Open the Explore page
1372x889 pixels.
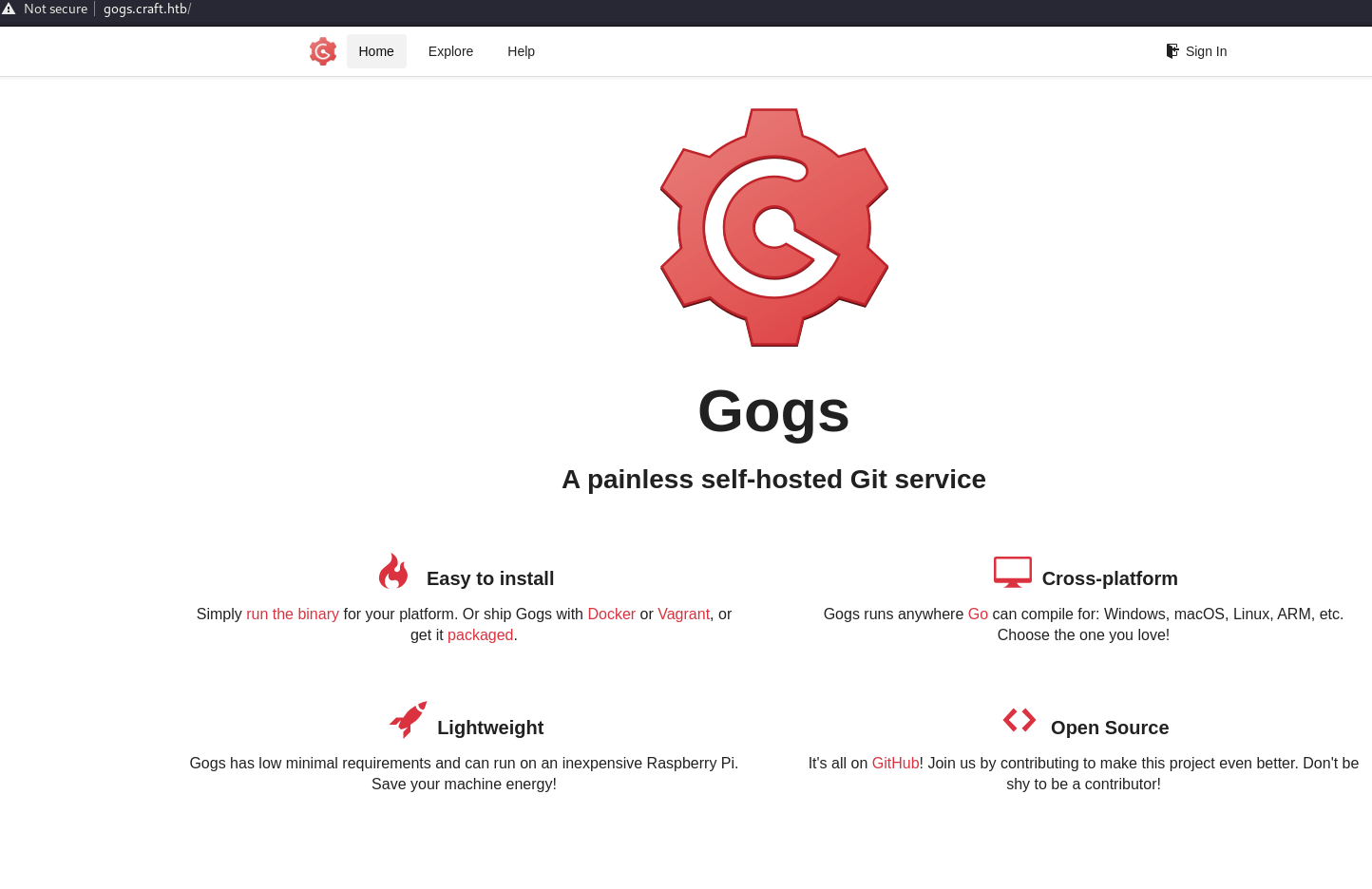(x=450, y=50)
